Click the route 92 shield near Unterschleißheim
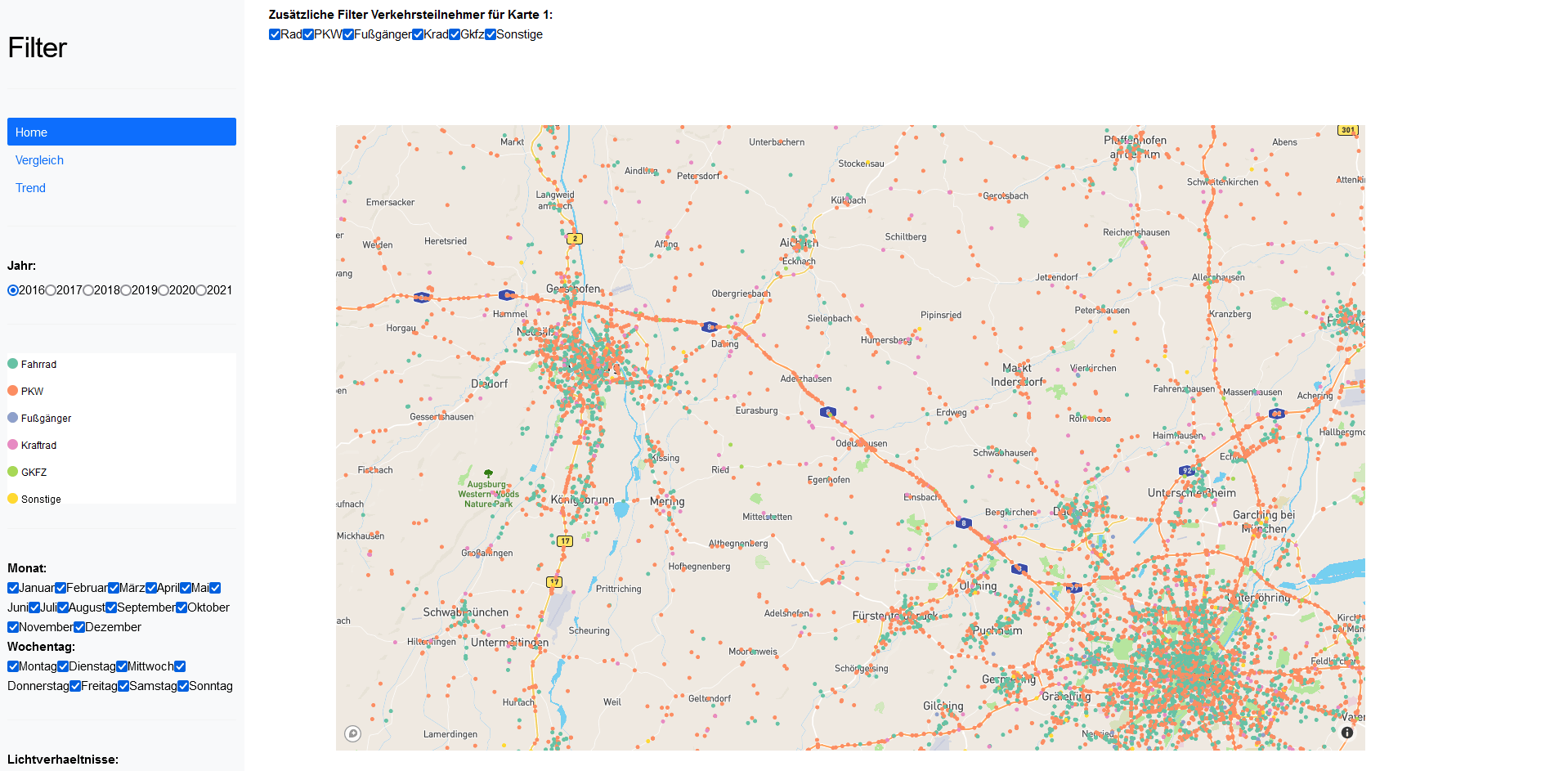Screen dimensions: 1568x771 (1187, 470)
